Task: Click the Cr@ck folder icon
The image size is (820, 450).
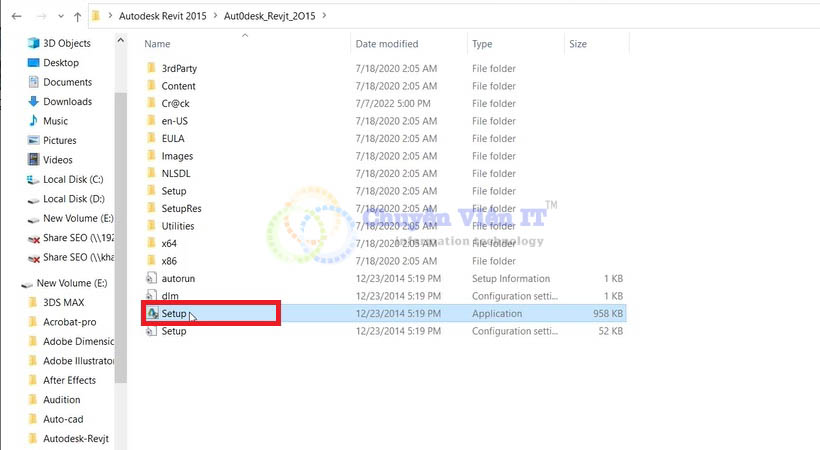Action: [151, 103]
